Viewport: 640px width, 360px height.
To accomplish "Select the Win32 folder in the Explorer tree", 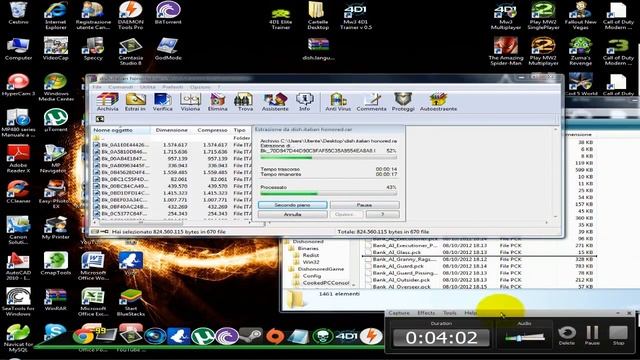I will [x=311, y=262].
